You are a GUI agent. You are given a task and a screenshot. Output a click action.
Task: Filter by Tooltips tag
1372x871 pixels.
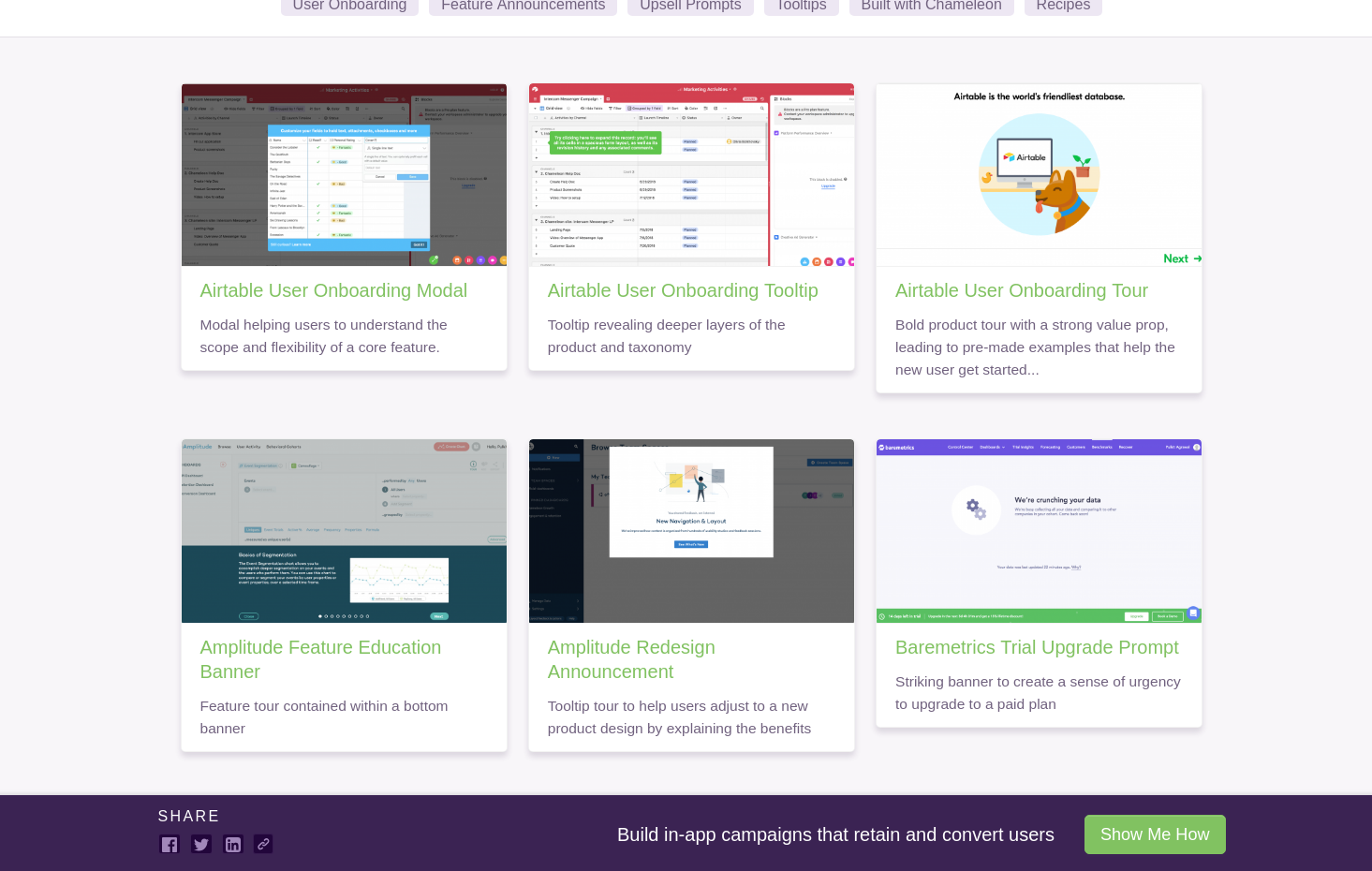point(801,6)
